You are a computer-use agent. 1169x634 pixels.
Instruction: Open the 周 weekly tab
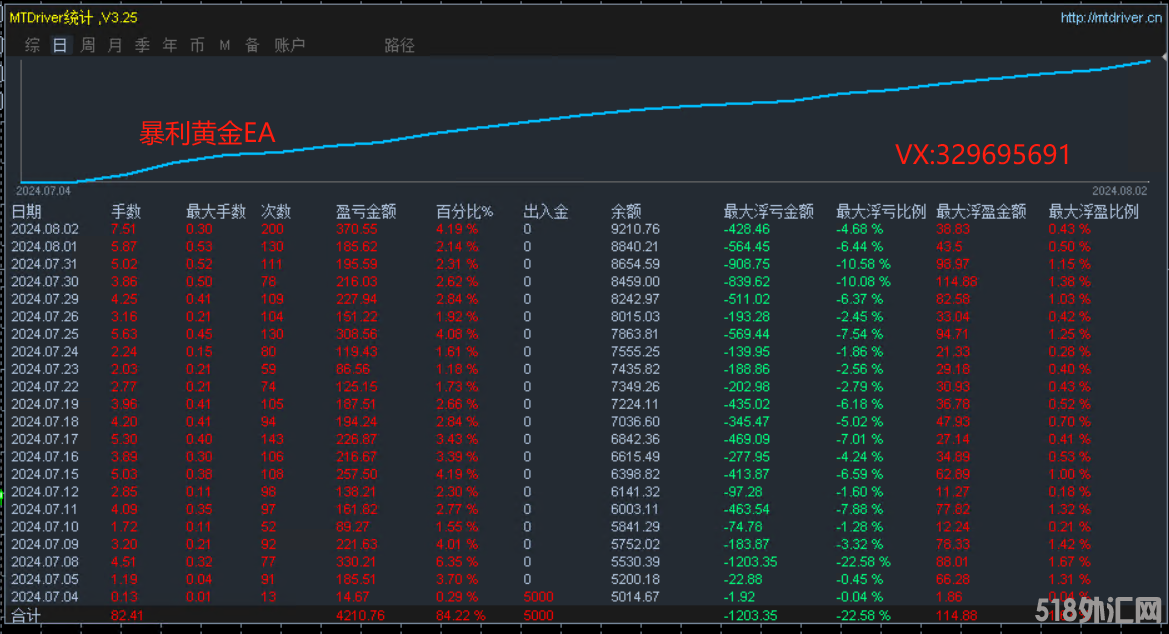87,45
